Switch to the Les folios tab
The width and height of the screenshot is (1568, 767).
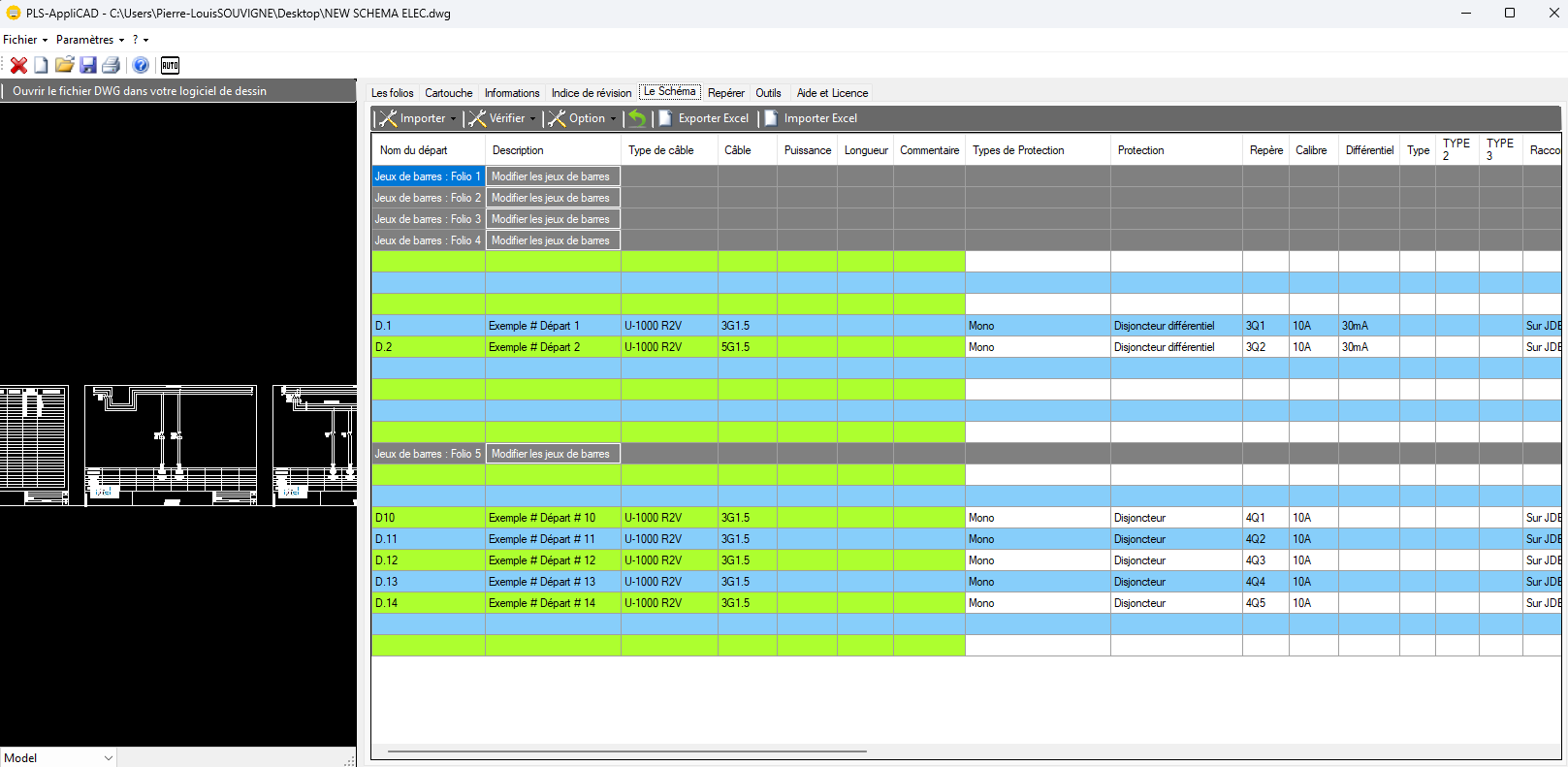point(393,93)
